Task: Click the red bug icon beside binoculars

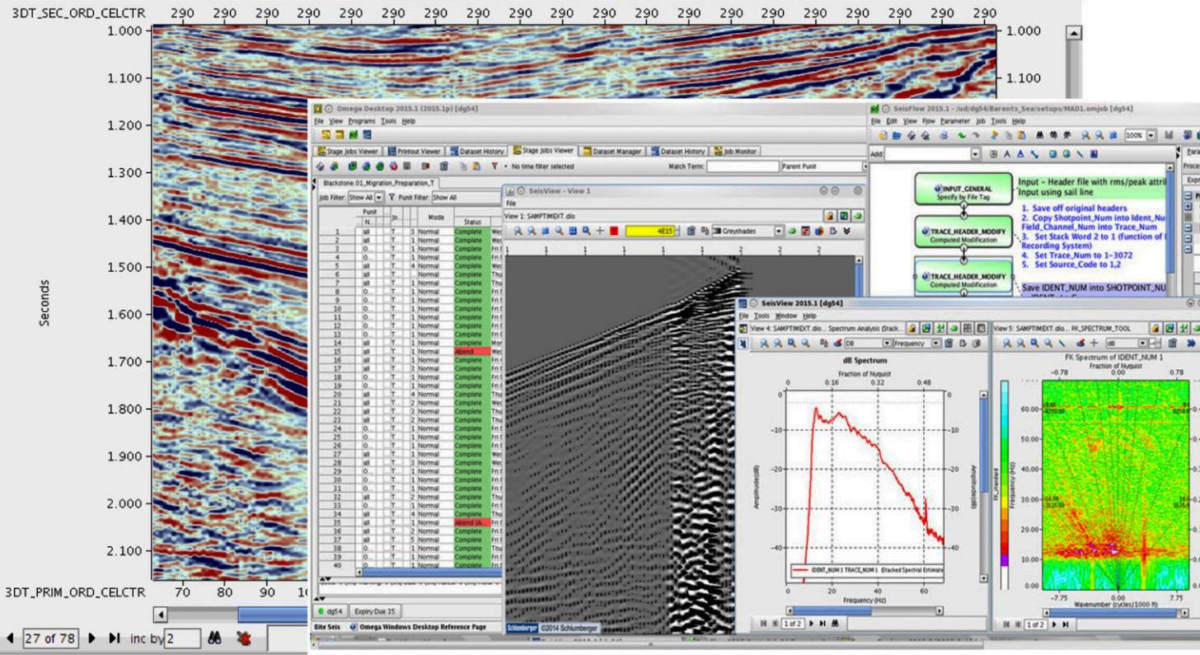Action: pos(242,637)
